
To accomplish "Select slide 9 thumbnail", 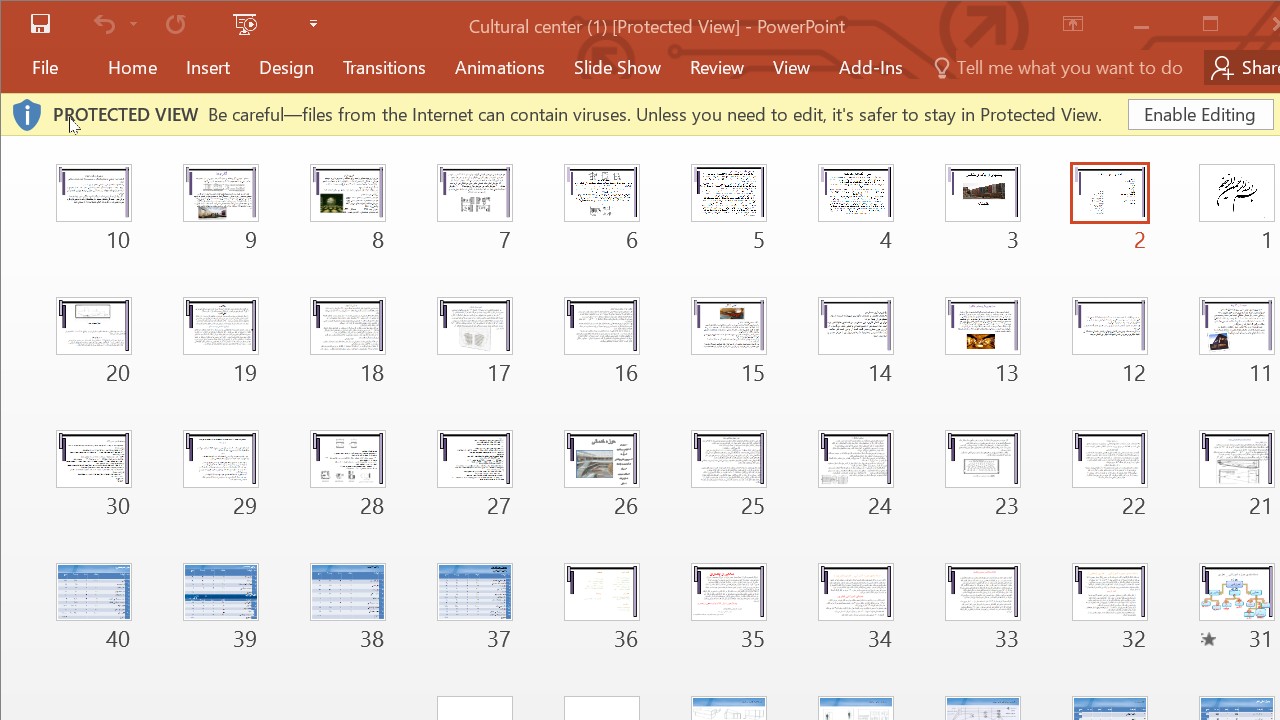I will coord(221,193).
